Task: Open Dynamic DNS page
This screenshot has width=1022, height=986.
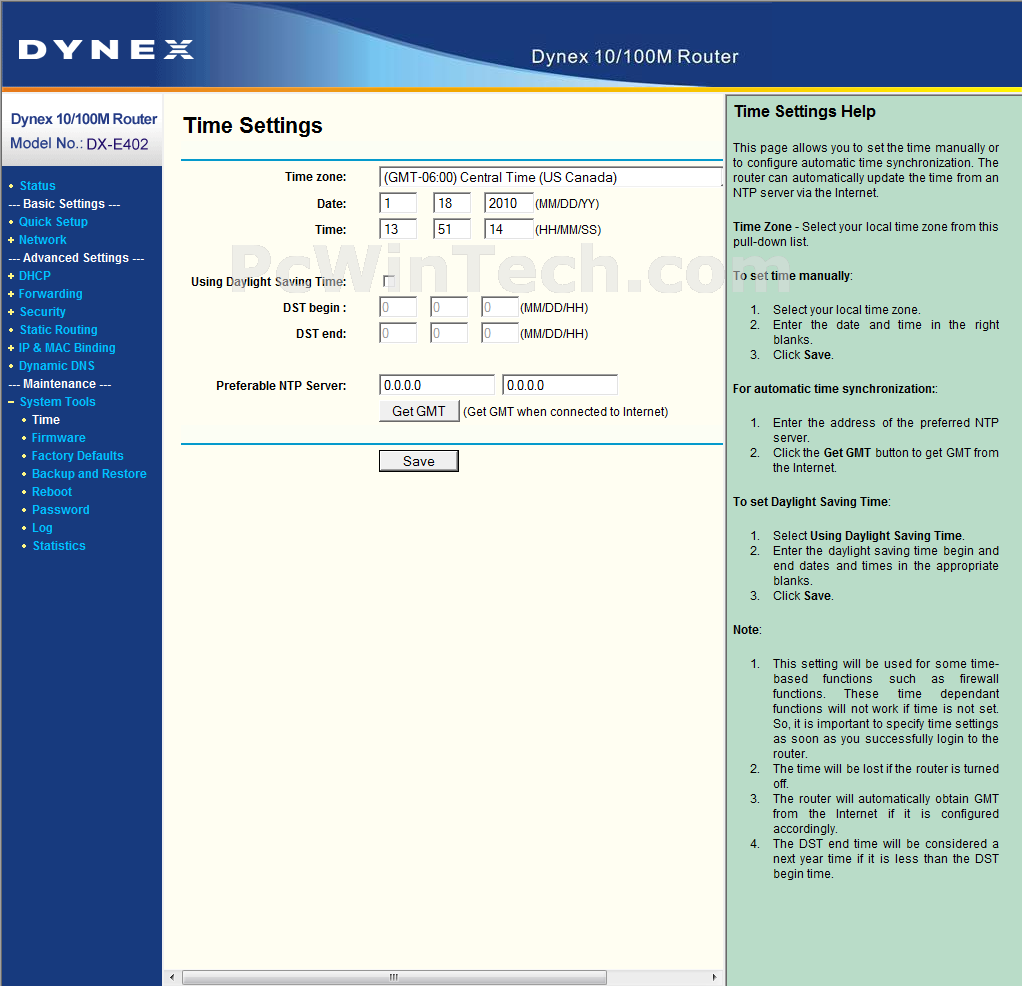Action: pos(56,366)
